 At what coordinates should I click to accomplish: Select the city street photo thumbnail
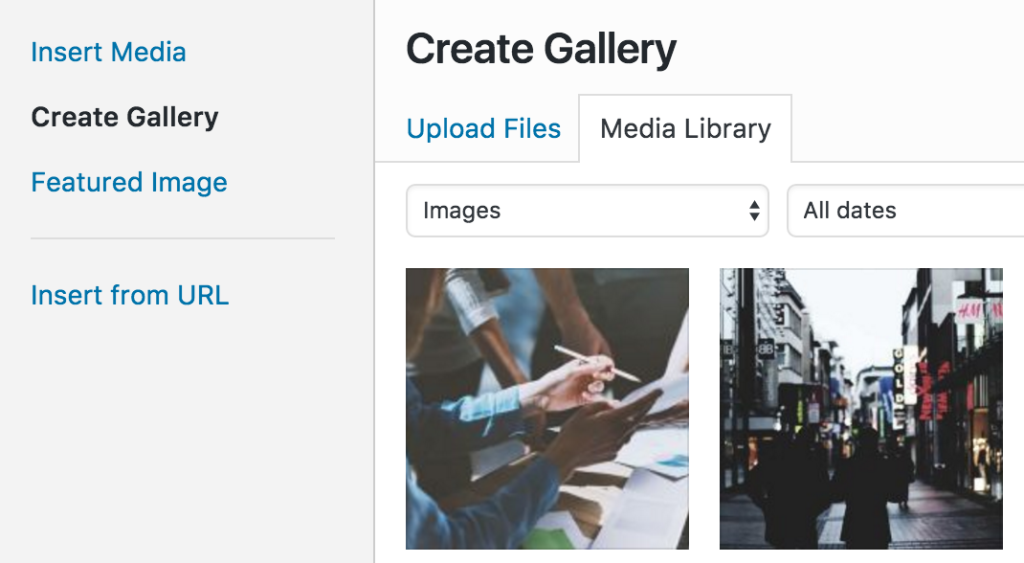(861, 408)
